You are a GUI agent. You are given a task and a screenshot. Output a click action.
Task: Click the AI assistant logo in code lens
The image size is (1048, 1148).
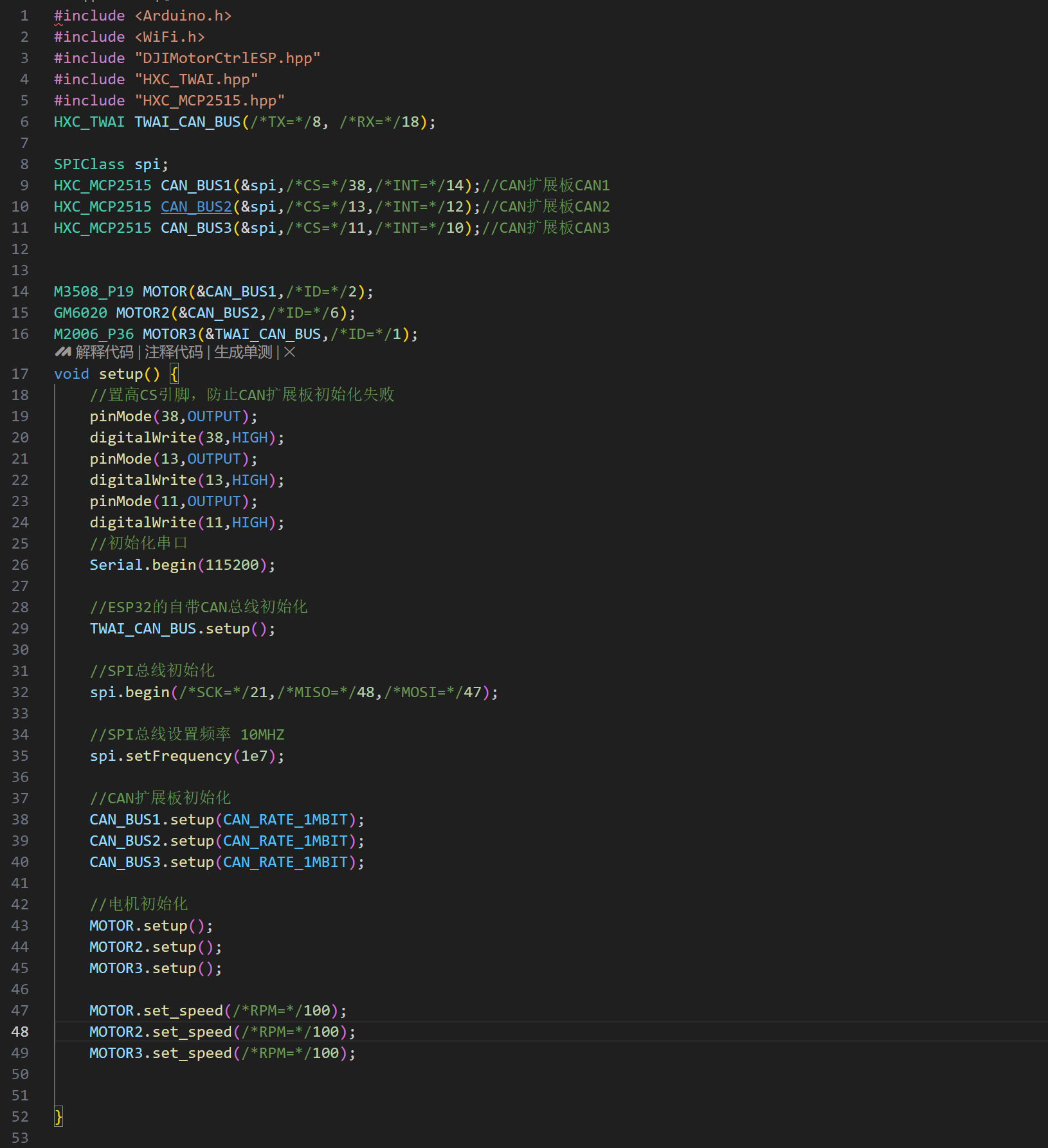click(x=62, y=352)
